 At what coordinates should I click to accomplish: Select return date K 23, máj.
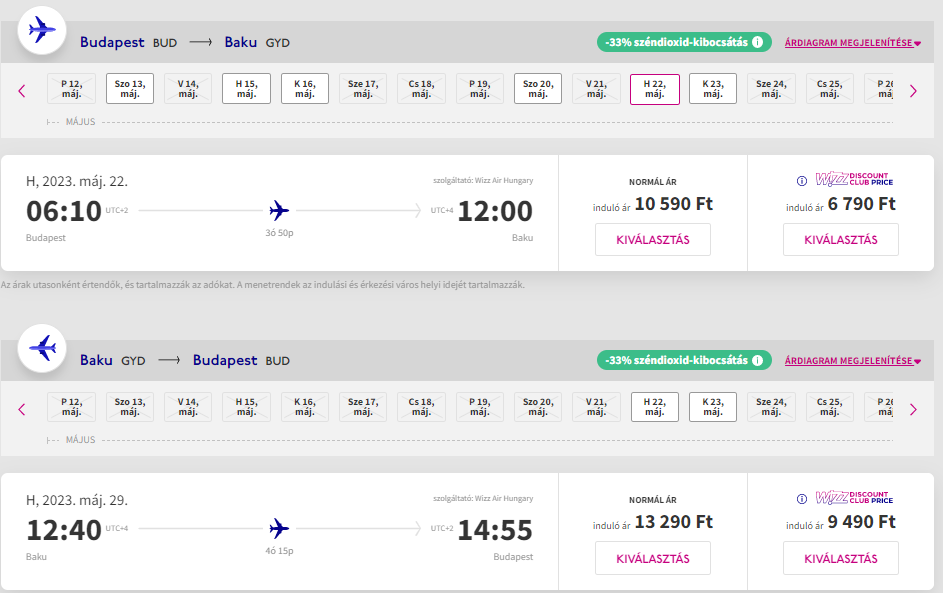713,407
